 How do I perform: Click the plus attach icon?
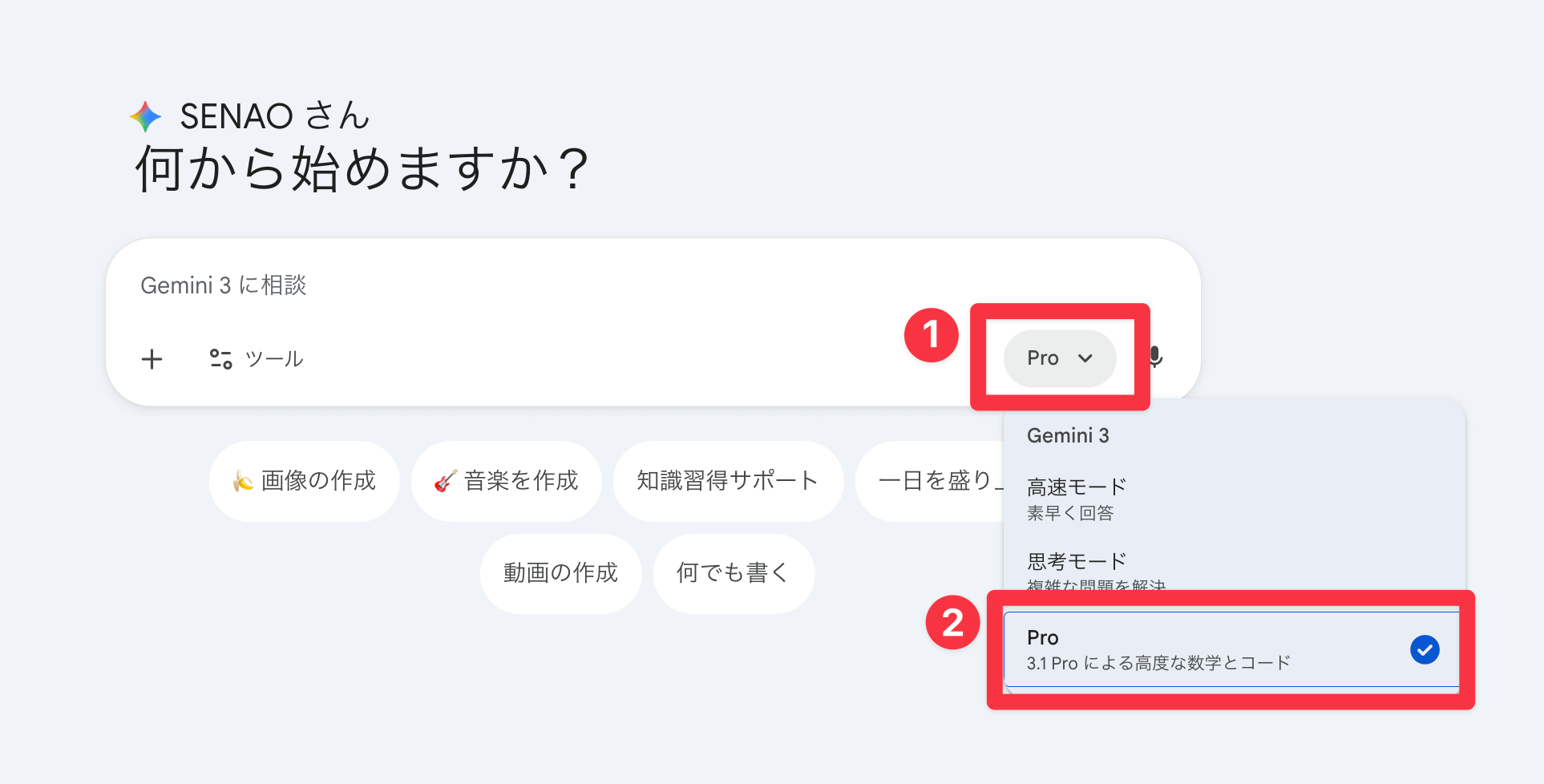[152, 359]
